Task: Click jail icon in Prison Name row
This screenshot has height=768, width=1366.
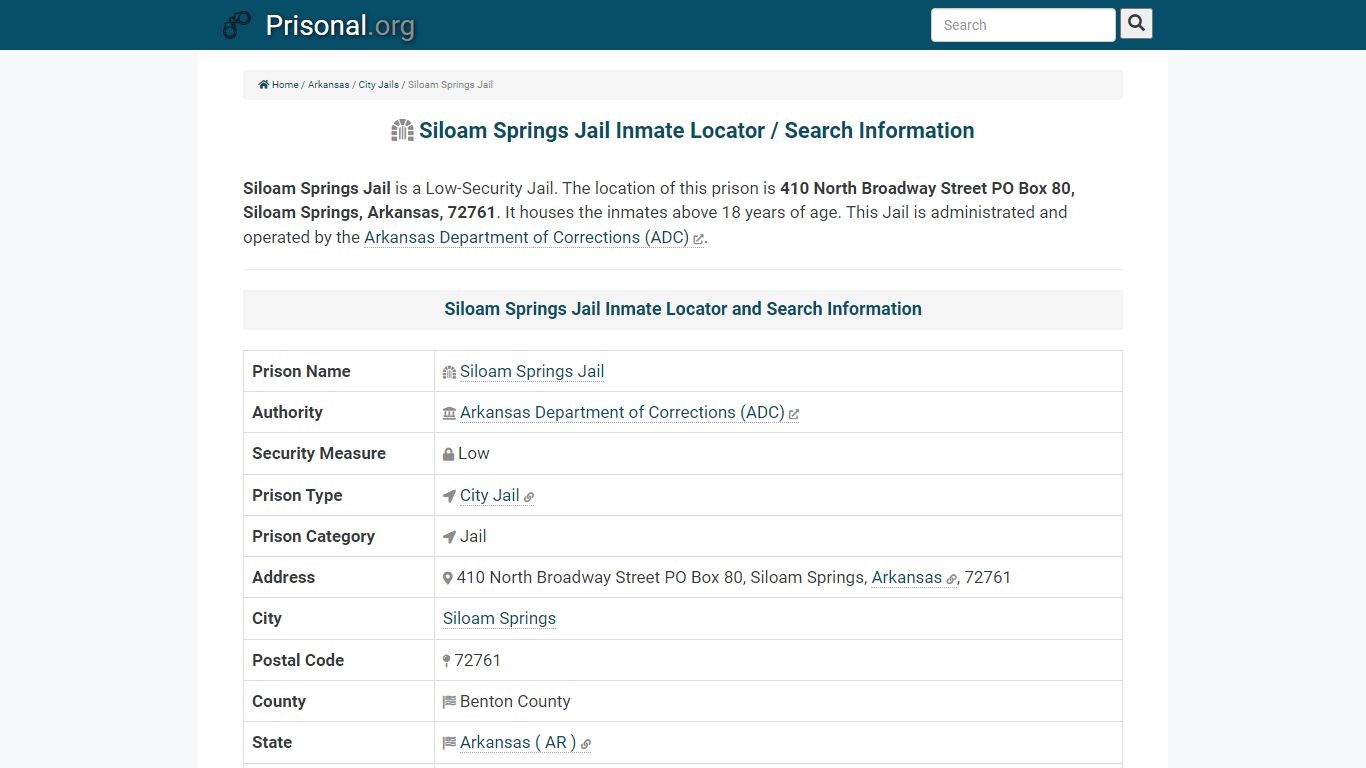Action: pyautogui.click(x=449, y=372)
